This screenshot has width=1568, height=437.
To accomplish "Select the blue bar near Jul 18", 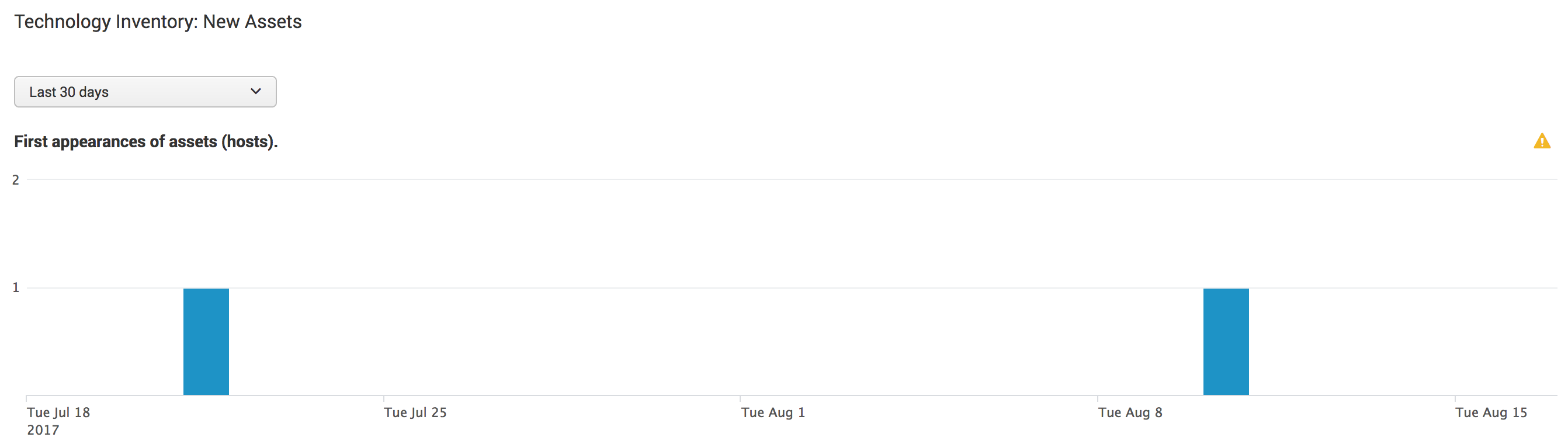I will [x=206, y=341].
